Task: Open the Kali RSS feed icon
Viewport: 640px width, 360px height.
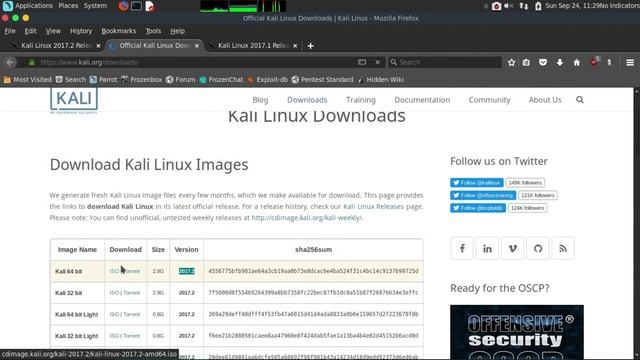Action: tap(563, 248)
